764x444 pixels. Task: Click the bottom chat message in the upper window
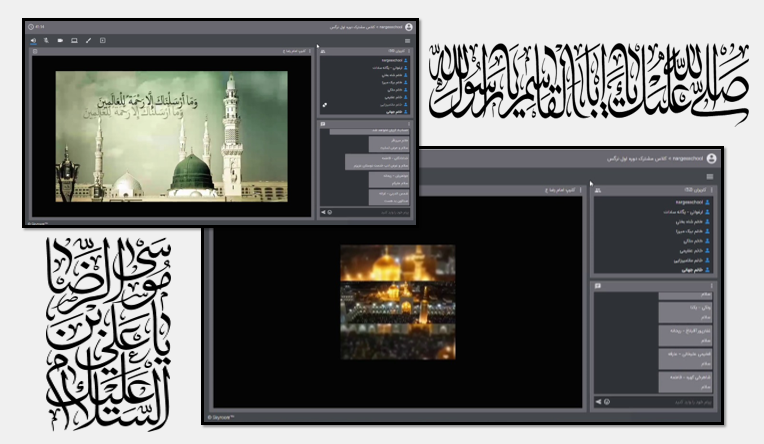click(x=389, y=197)
